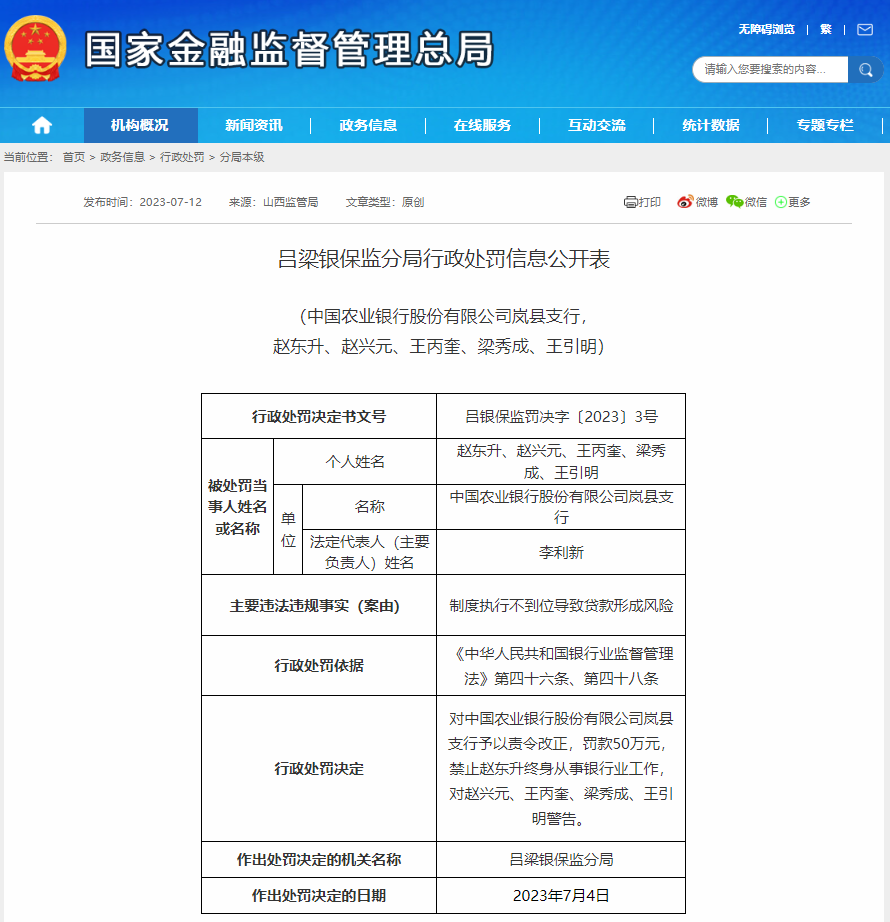The height and width of the screenshot is (922, 890).
Task: Switch to traditional Chinese with 繁
Action: click(x=826, y=30)
